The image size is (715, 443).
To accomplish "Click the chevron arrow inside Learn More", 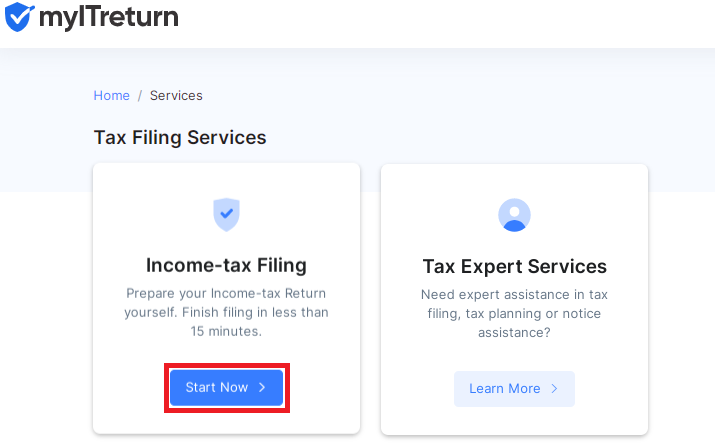I will [x=554, y=388].
